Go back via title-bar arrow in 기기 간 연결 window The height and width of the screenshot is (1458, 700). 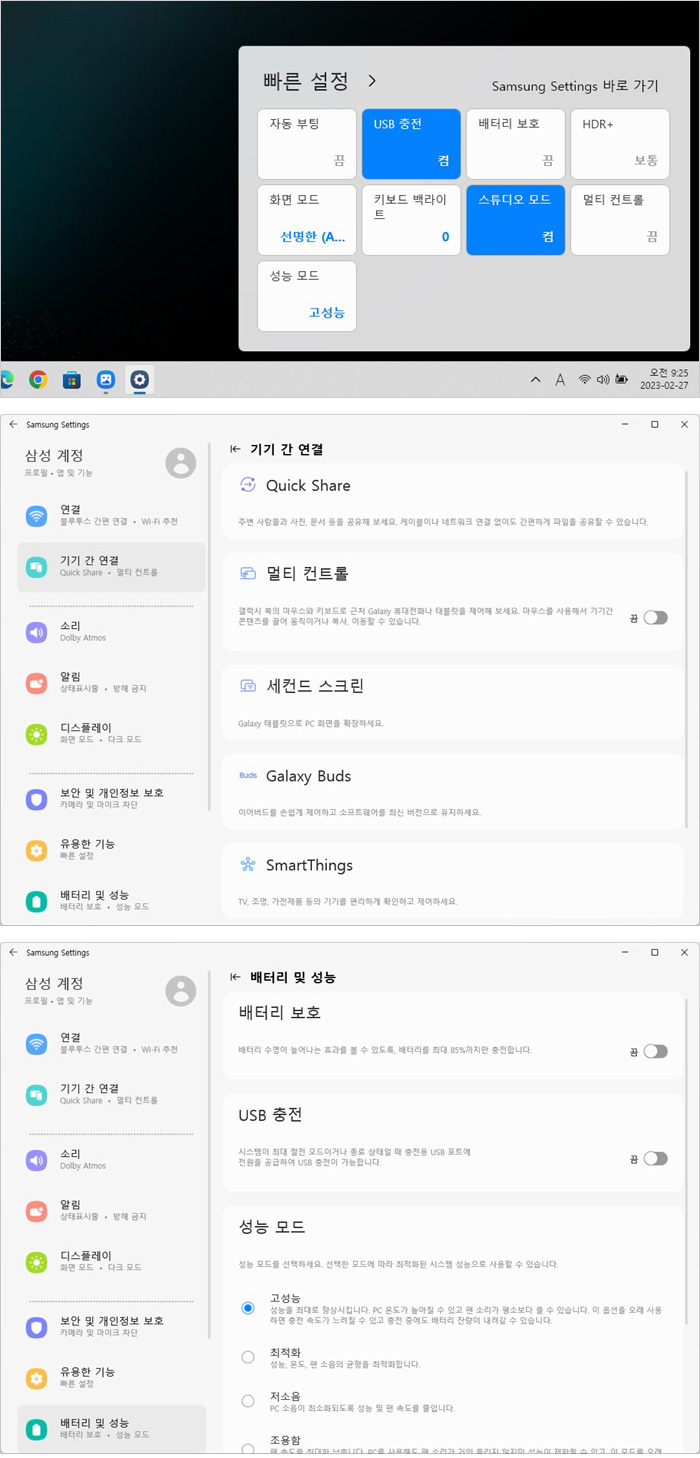tap(13, 424)
